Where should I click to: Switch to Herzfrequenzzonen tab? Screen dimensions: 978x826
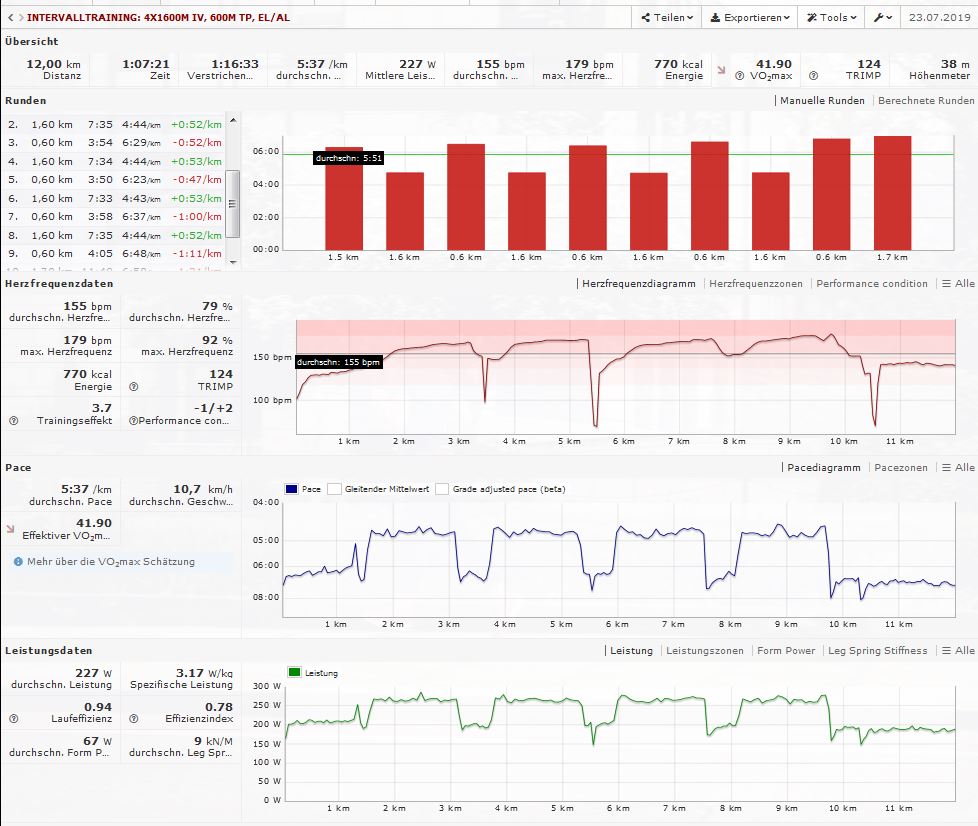755,284
